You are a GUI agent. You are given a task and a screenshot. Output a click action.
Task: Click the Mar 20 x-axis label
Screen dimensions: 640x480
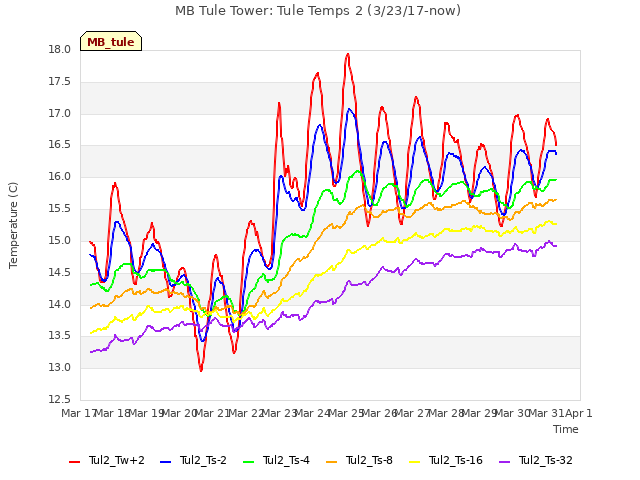tap(180, 413)
